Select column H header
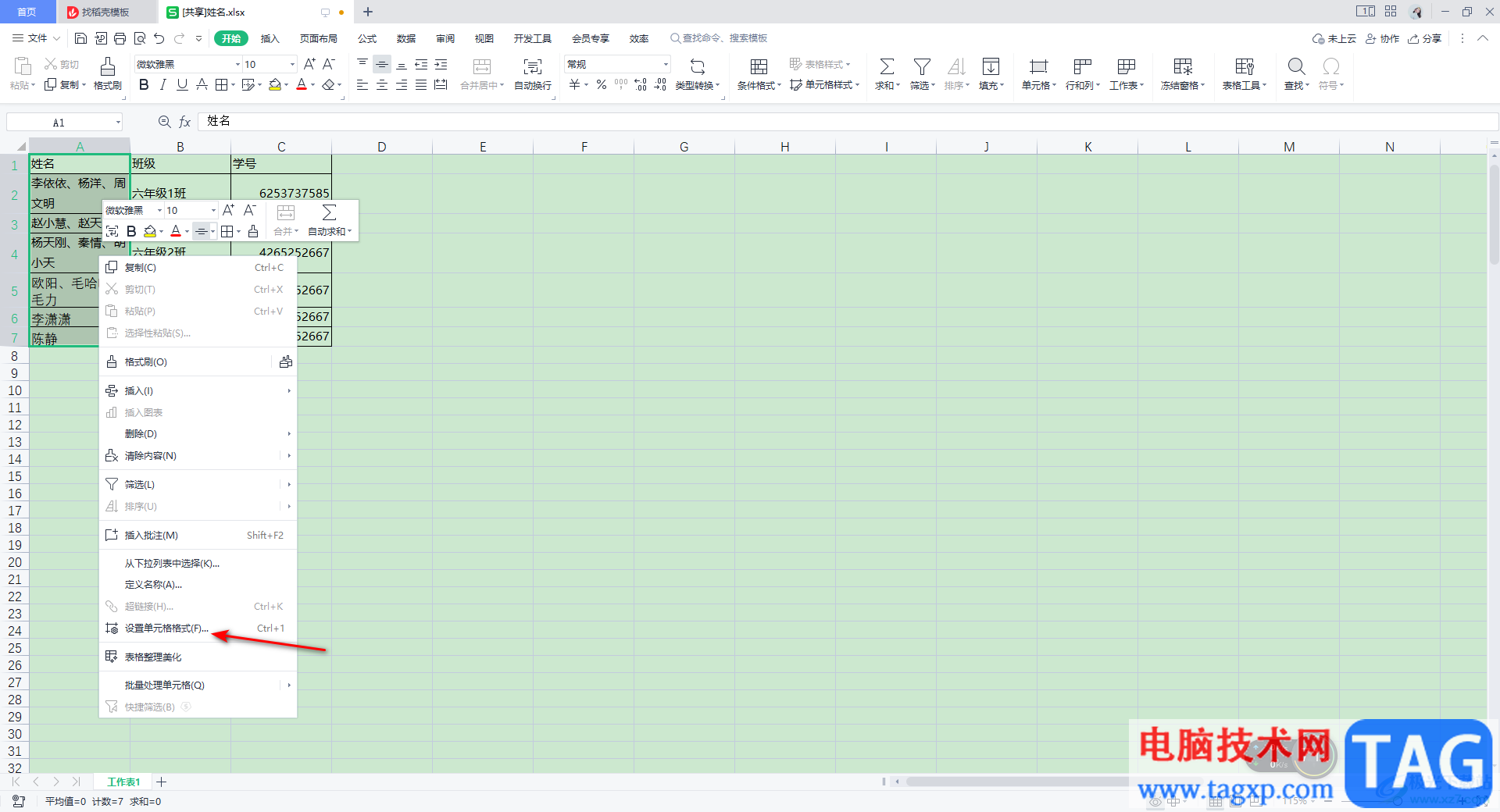1500x812 pixels. (784, 147)
